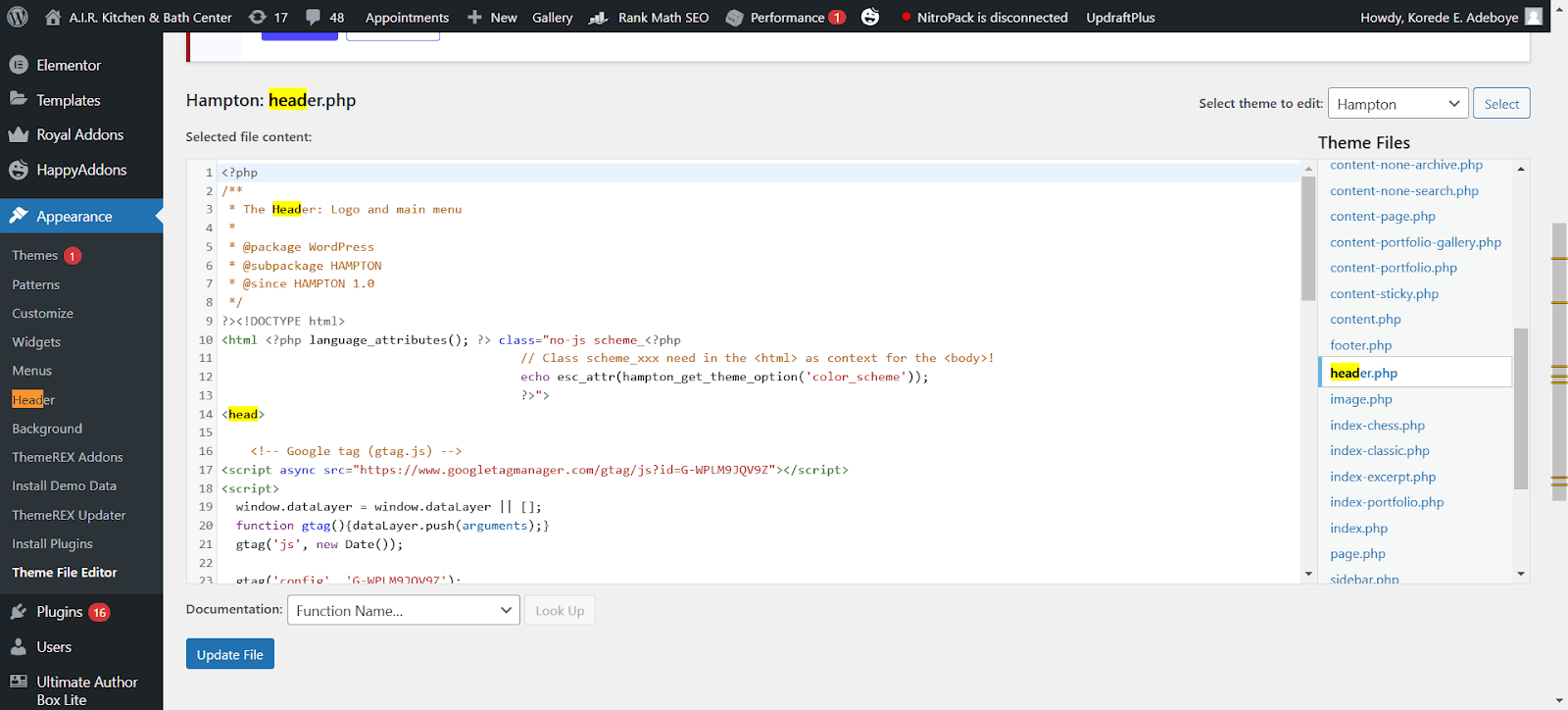Open the Customize submenu item
This screenshot has width=1568, height=710.
(43, 314)
